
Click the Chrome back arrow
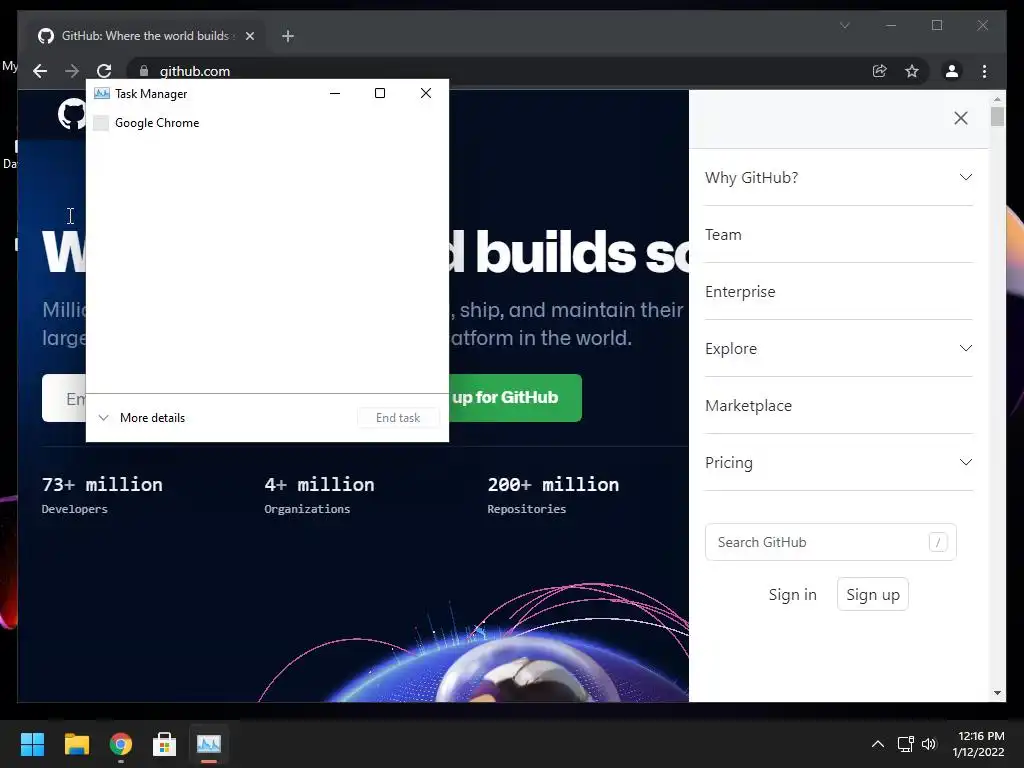(40, 71)
